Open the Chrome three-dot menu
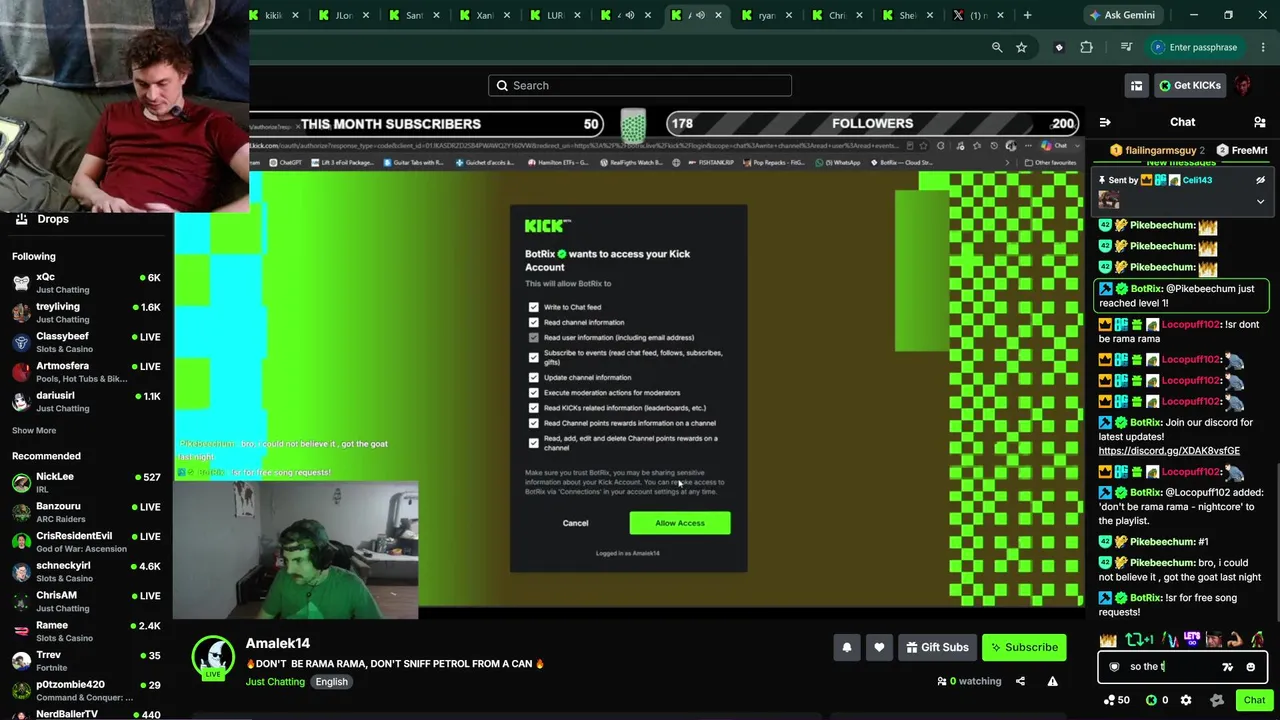This screenshot has width=1280, height=720. [1264, 47]
